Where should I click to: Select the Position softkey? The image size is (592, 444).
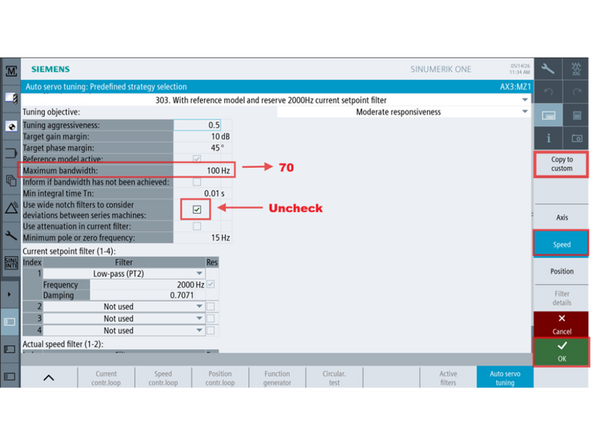[561, 271]
